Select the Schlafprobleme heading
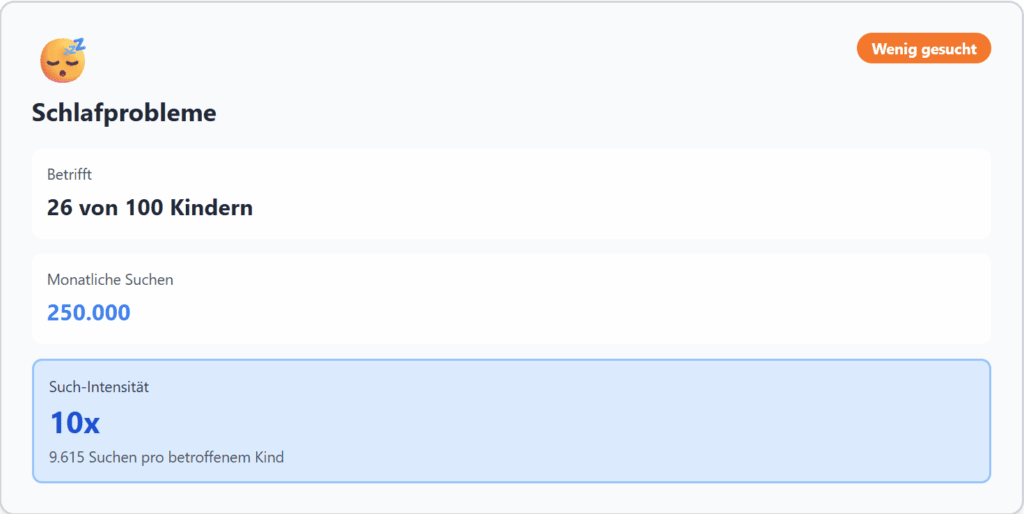The width and height of the screenshot is (1024, 514). coord(124,113)
